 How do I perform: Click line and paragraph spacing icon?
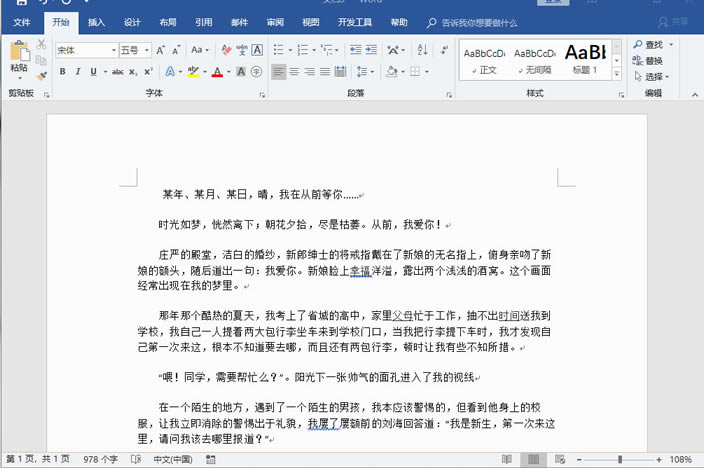click(x=362, y=71)
